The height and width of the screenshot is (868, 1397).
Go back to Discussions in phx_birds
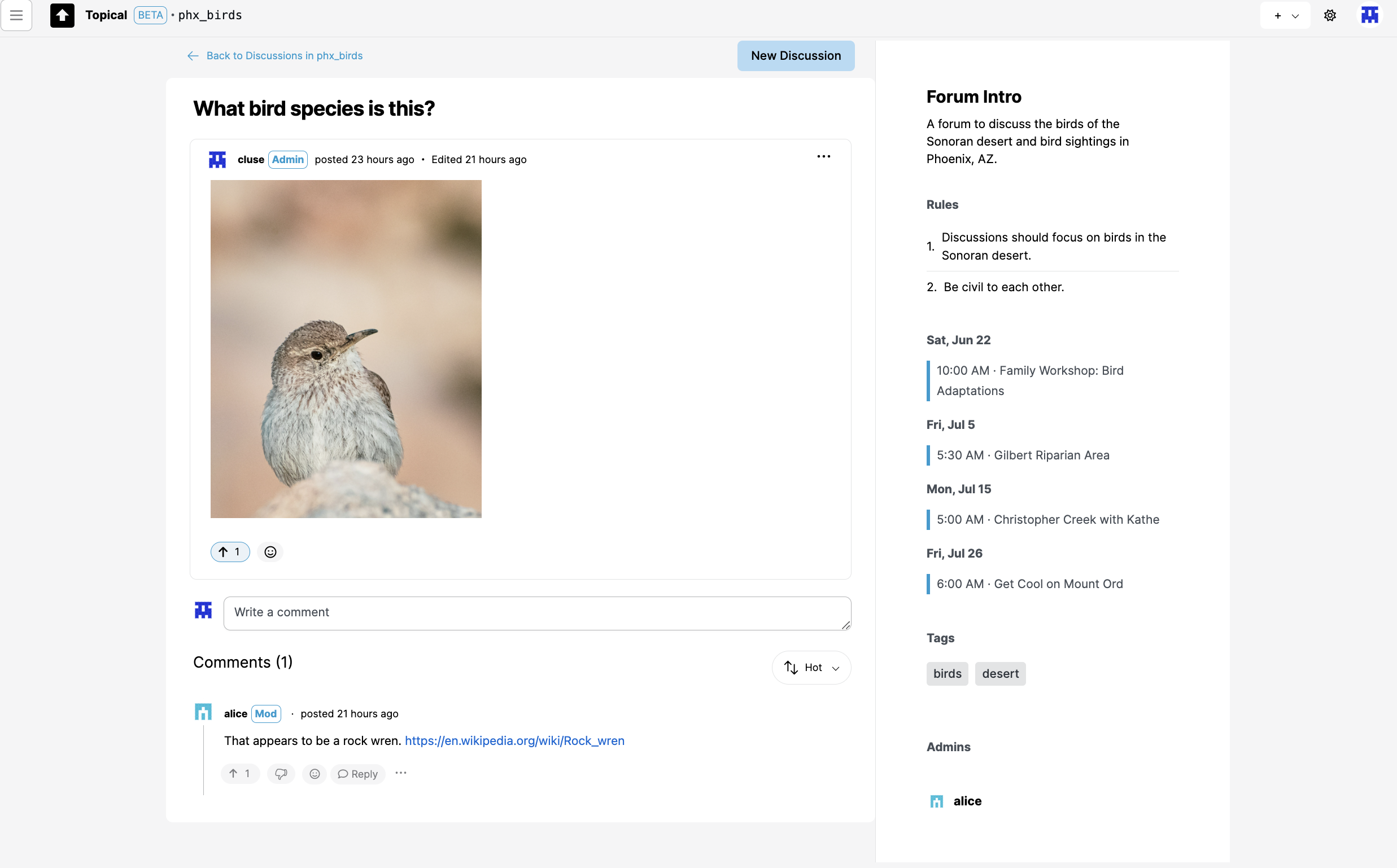pos(285,56)
